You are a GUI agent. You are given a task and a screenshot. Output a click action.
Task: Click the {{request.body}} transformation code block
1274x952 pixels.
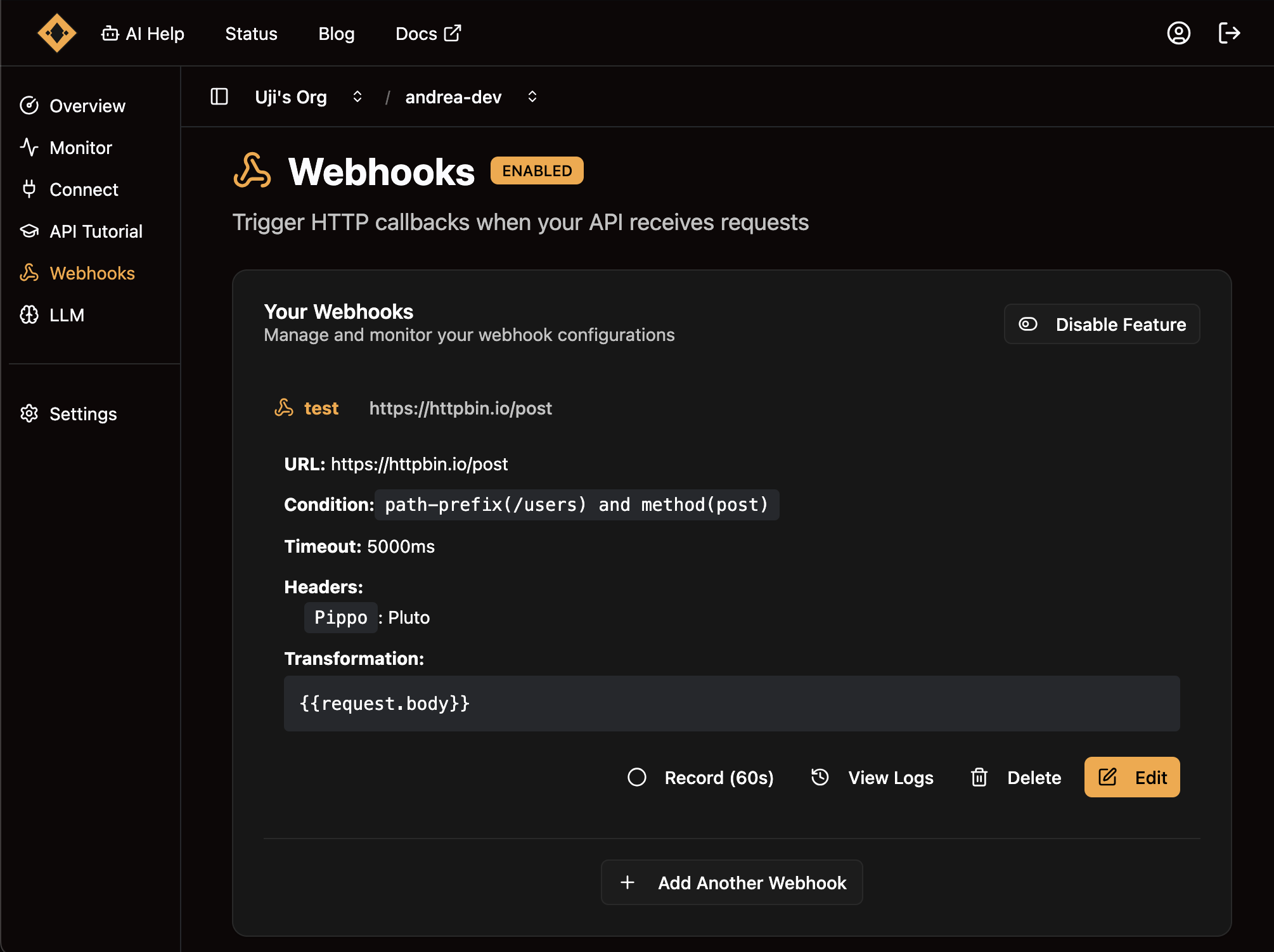(731, 704)
